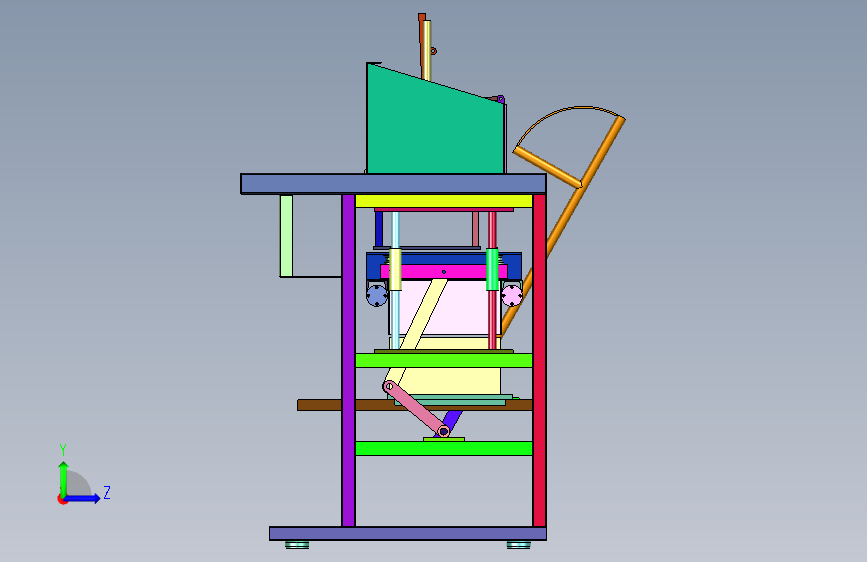Click the yellow sleeve on the cyan rod
Image resolution: width=867 pixels, height=562 pixels.
395,269
